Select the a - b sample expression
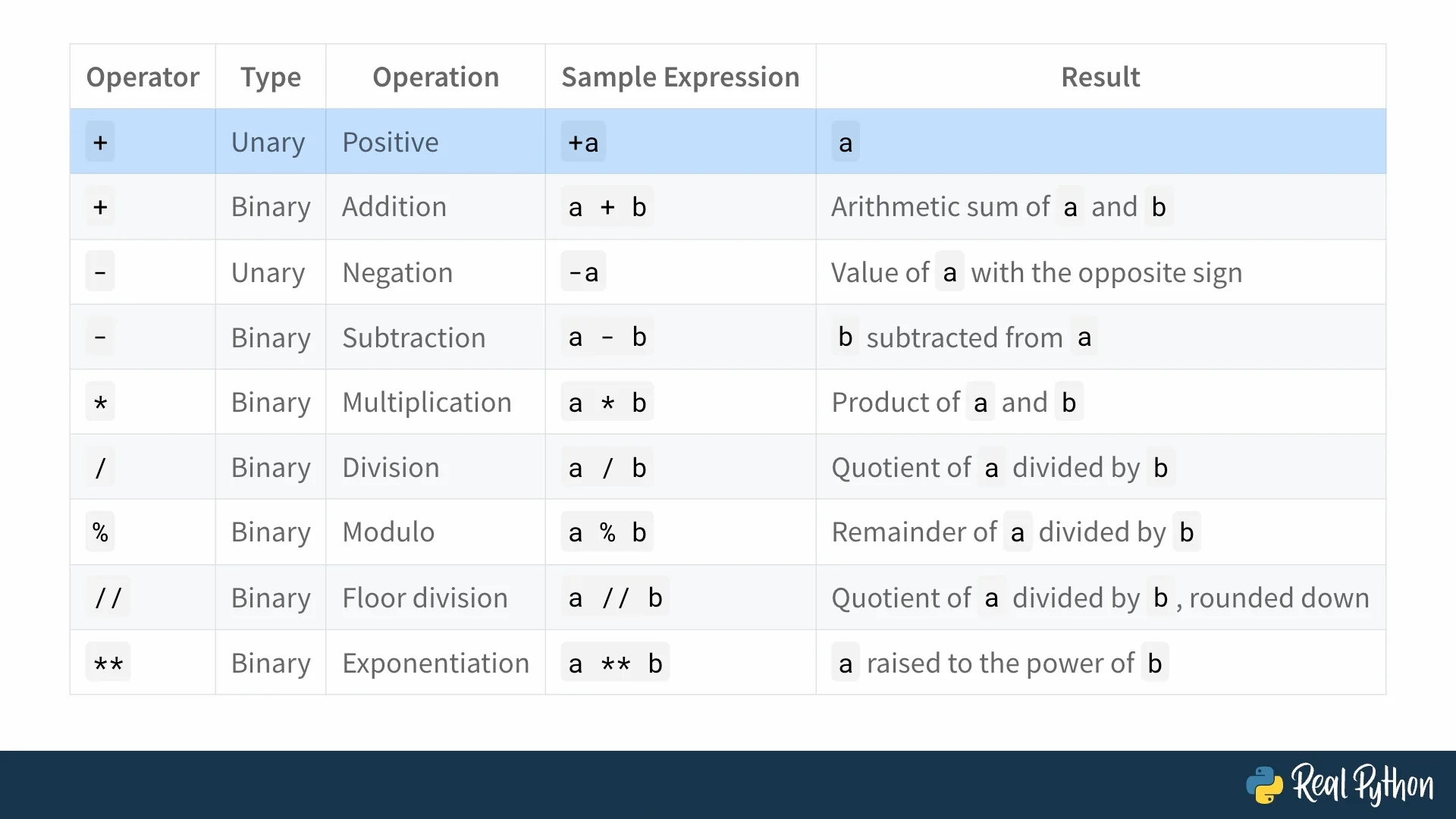1456x819 pixels. coord(607,337)
